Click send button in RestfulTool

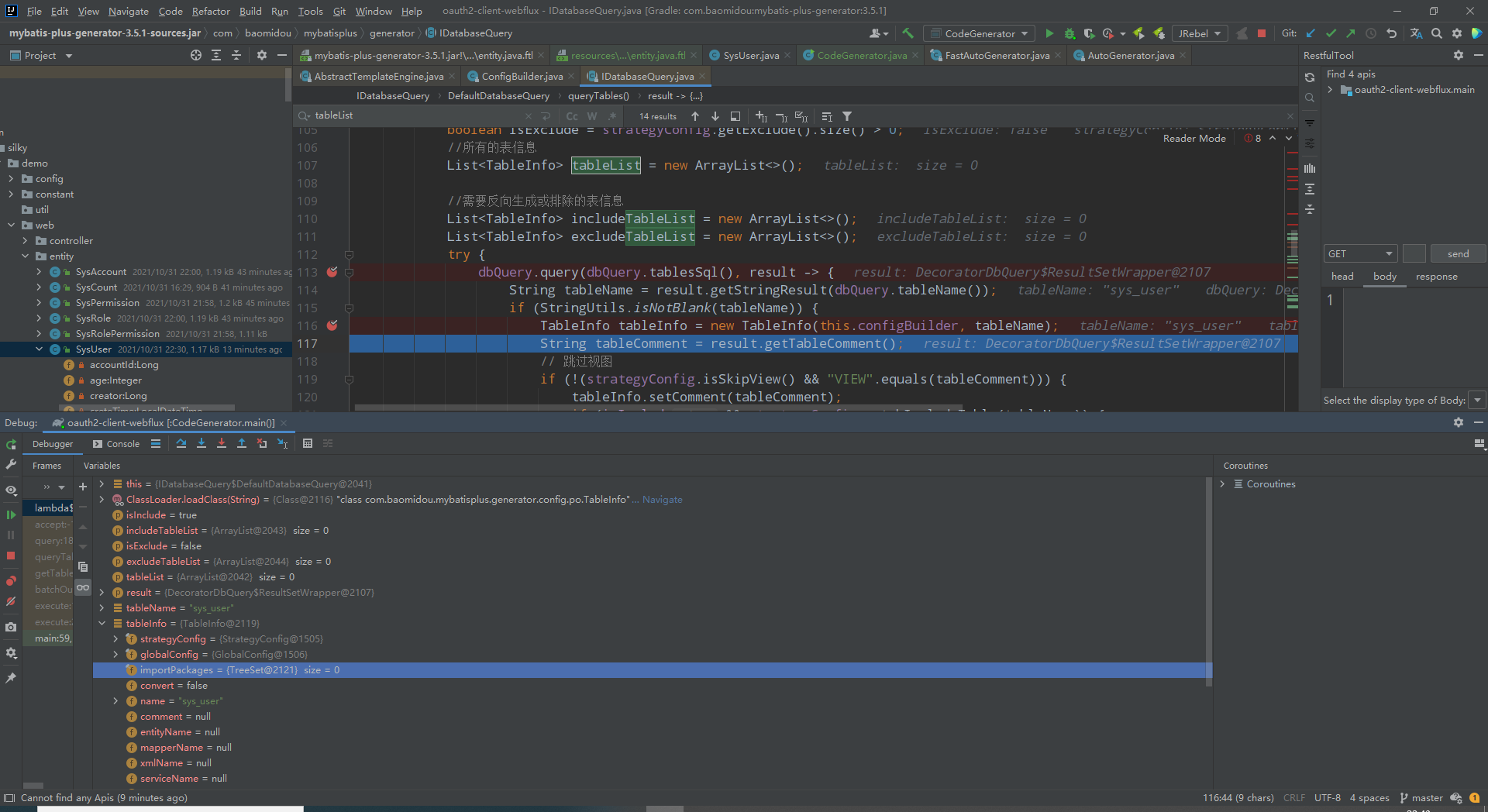pyautogui.click(x=1458, y=253)
